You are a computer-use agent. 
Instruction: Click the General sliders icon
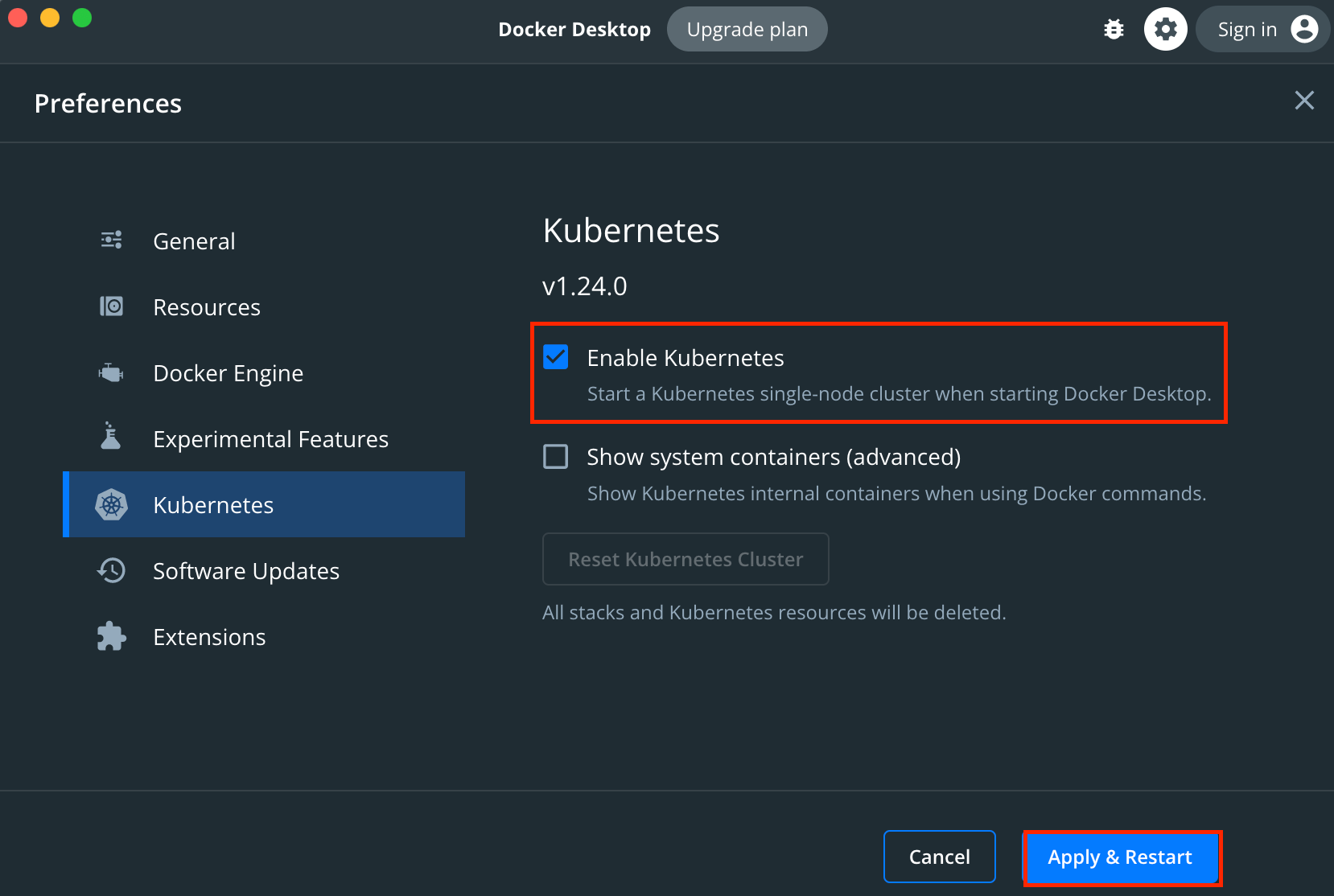click(x=111, y=240)
